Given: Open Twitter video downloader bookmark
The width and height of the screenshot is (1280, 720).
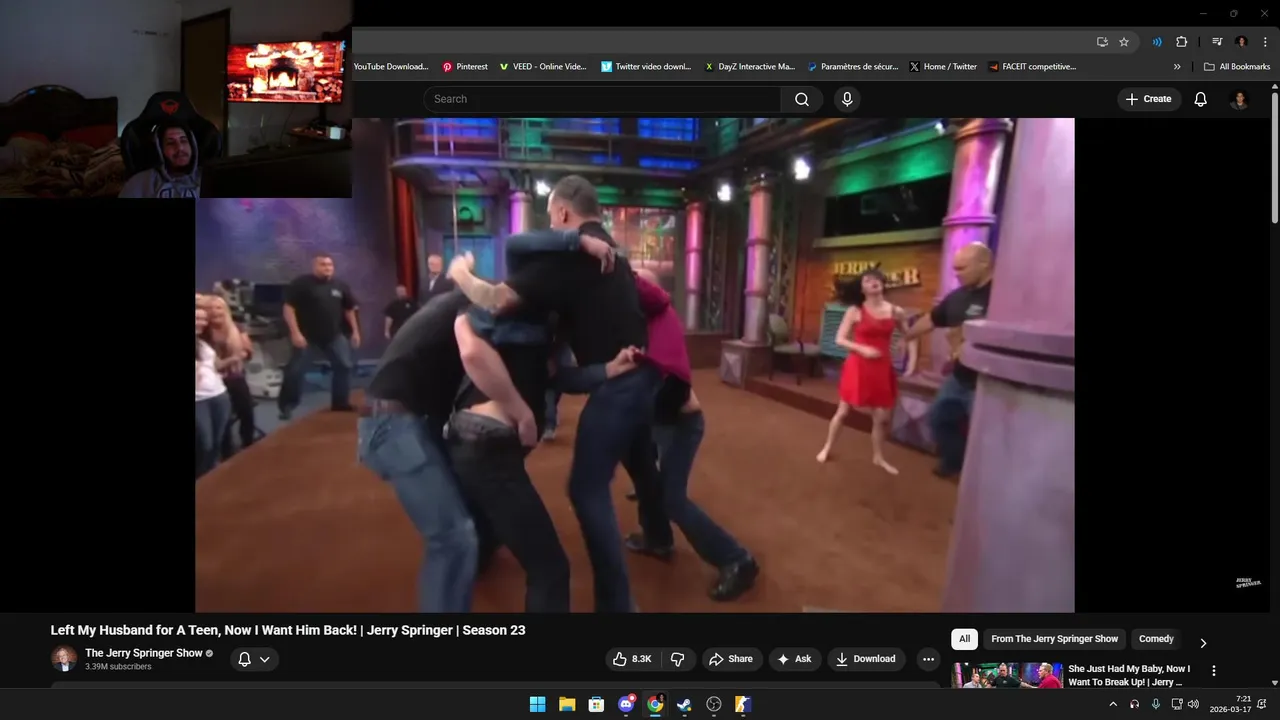Looking at the screenshot, I should 646,67.
